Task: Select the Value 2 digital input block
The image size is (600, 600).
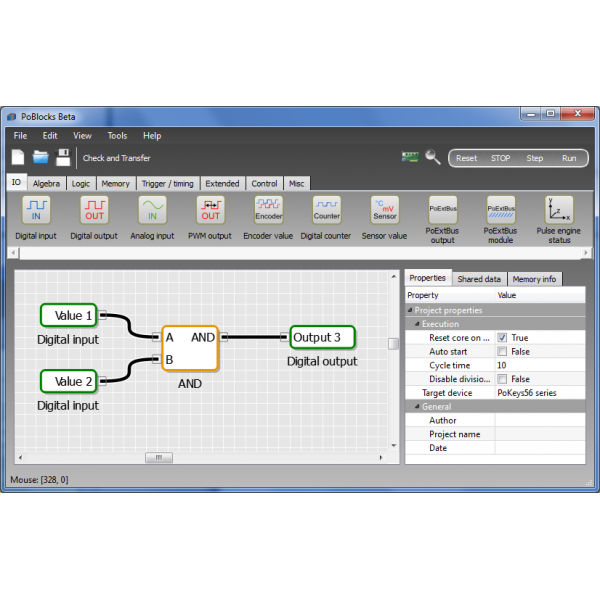Action: click(69, 382)
